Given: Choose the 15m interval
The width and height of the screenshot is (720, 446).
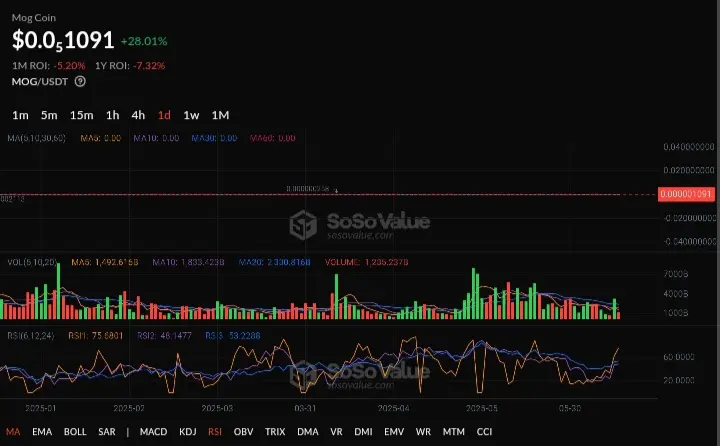Looking at the screenshot, I should tap(81, 115).
